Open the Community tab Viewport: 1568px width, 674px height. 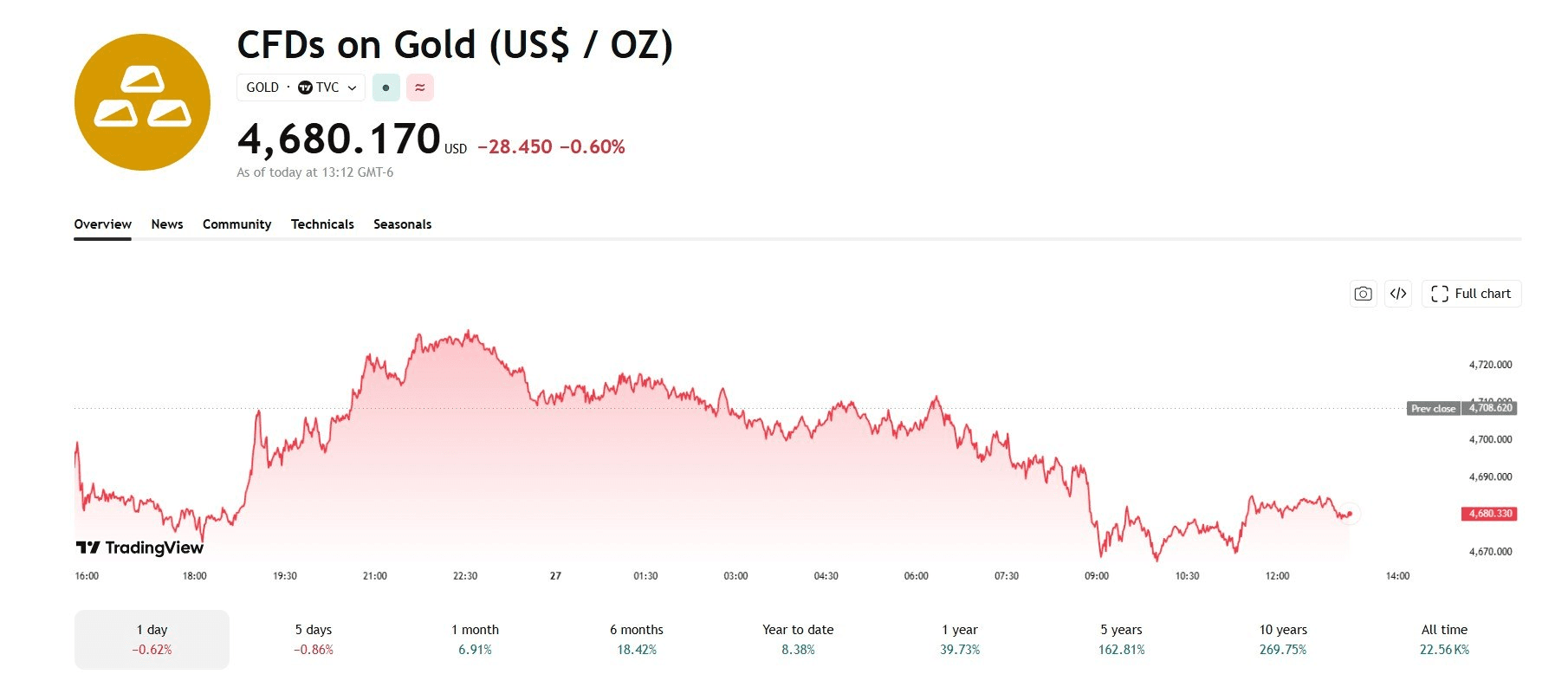(x=236, y=224)
